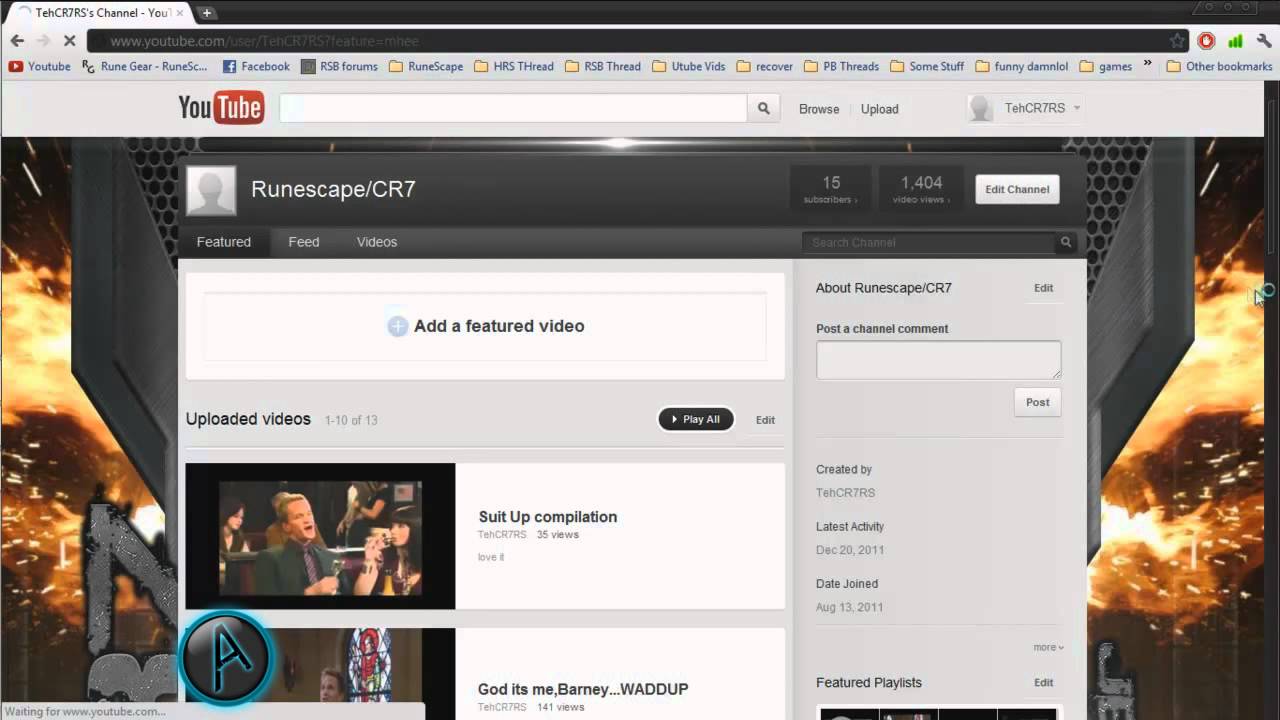
Task: Stop loading the page with the X button
Action: pyautogui.click(x=70, y=41)
